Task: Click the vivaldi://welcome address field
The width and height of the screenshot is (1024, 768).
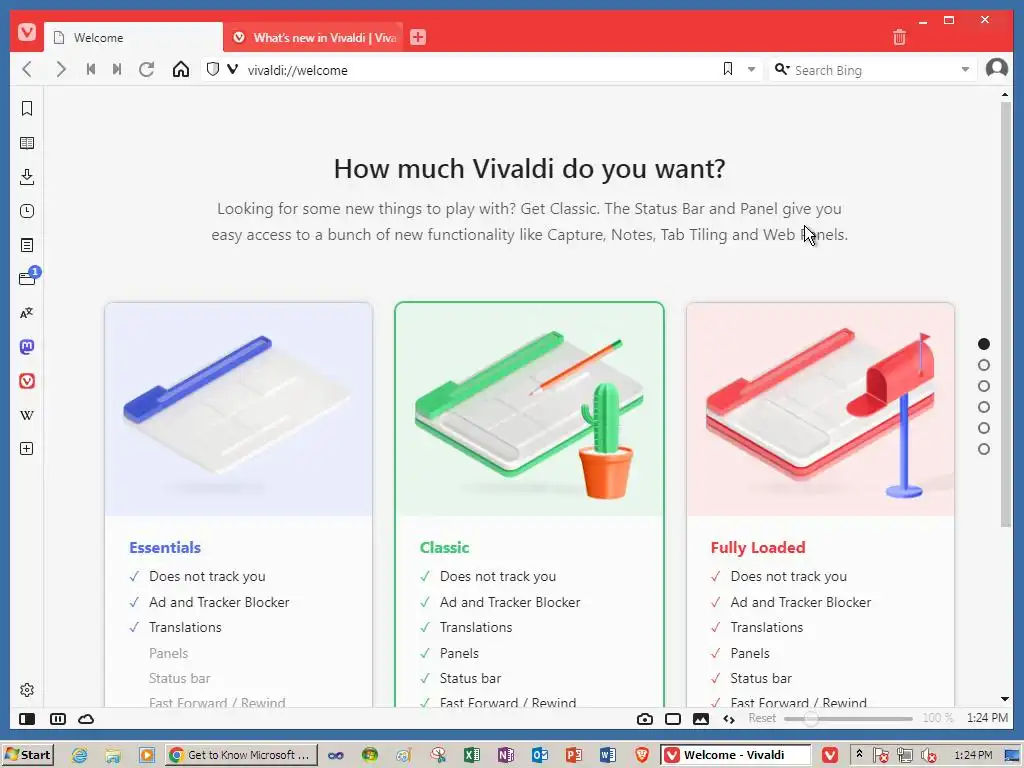Action: [x=480, y=70]
